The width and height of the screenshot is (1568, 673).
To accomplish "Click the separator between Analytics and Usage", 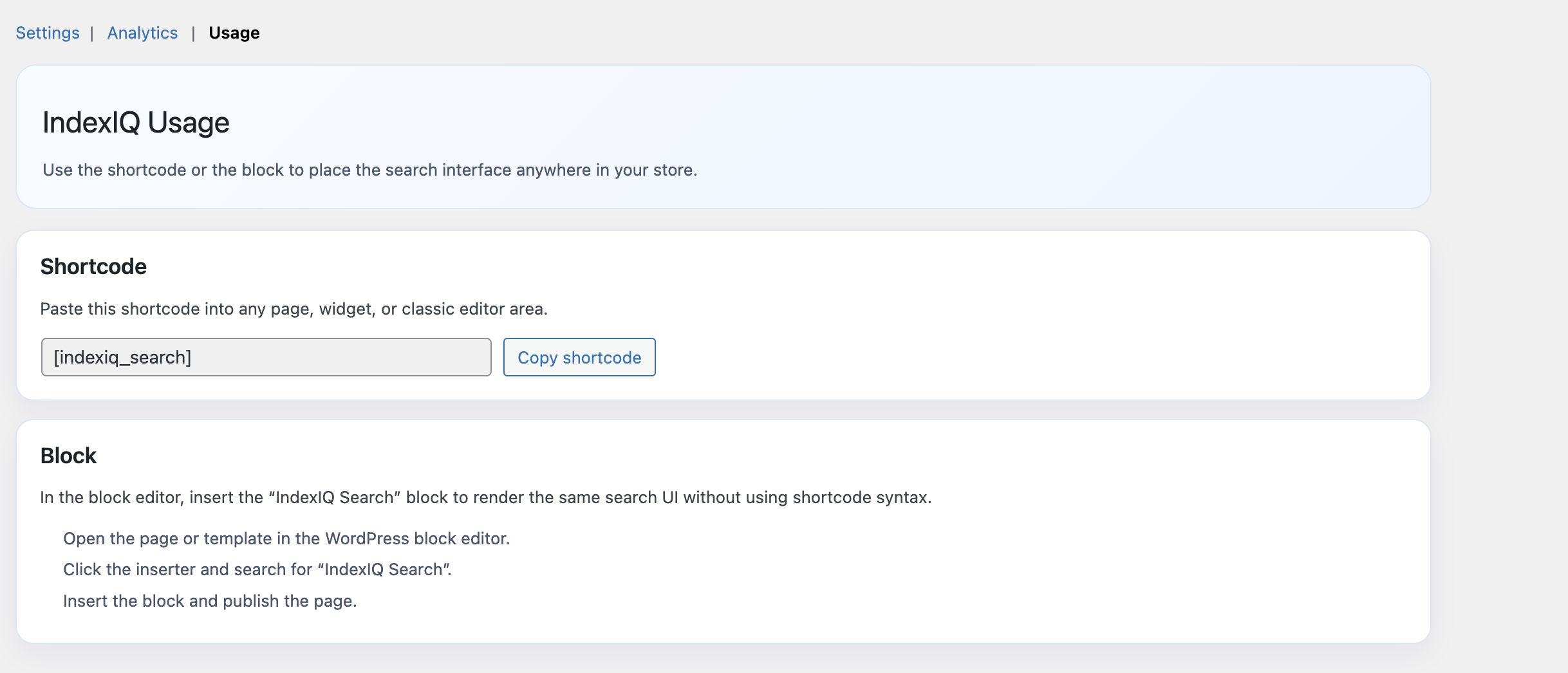I will (193, 33).
